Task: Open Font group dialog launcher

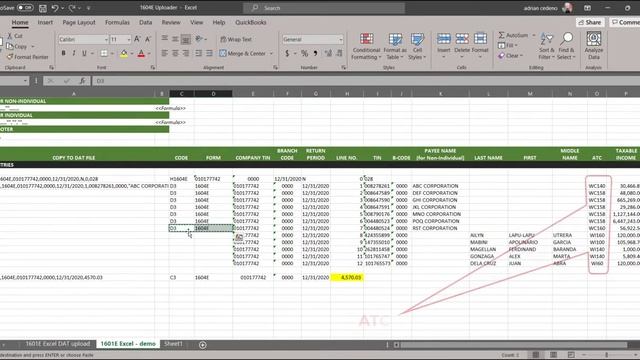Action: [x=153, y=67]
